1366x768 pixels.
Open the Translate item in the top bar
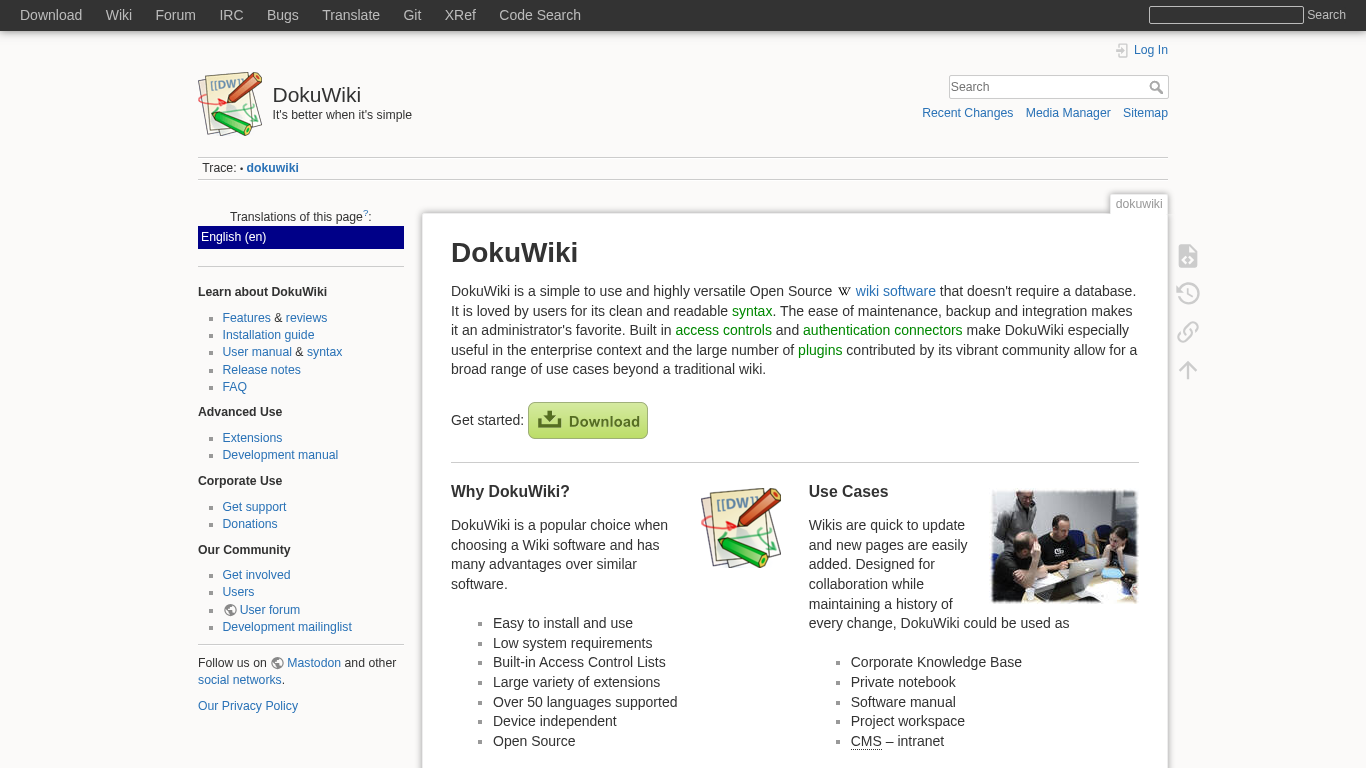click(x=351, y=15)
